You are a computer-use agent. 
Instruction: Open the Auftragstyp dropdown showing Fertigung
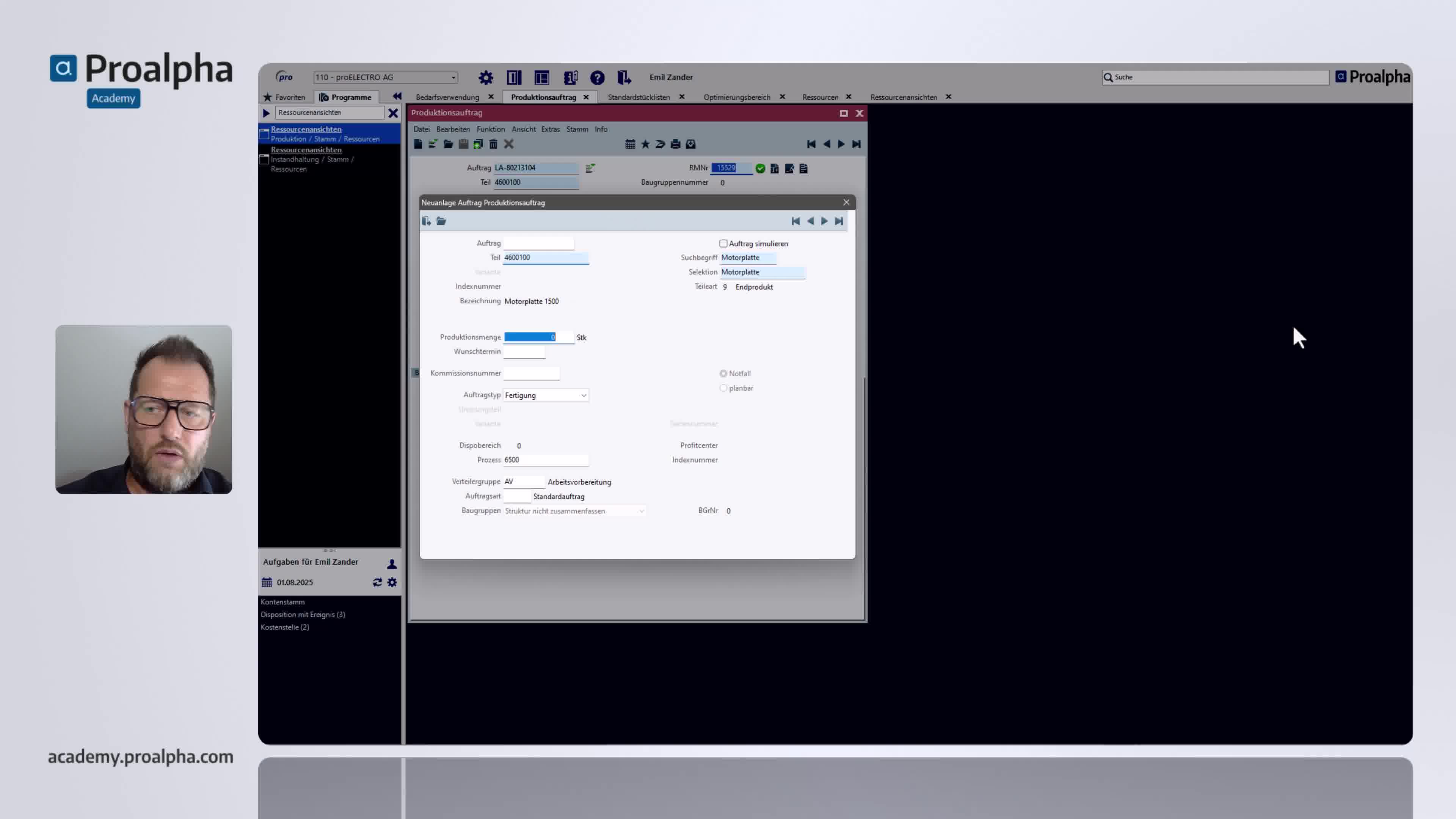point(583,395)
